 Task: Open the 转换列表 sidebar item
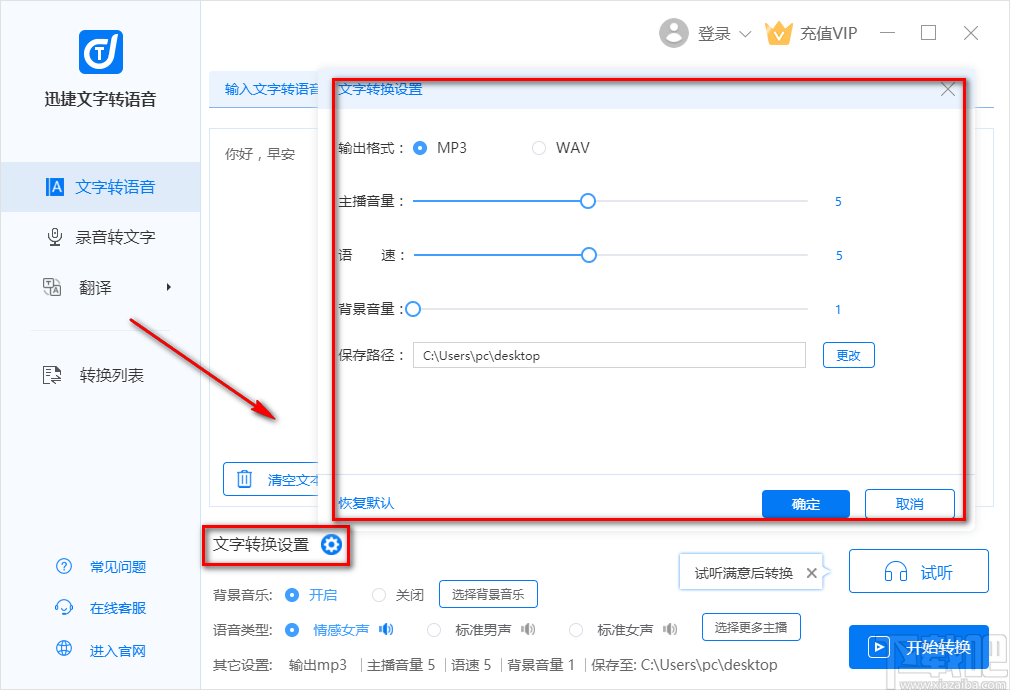(x=100, y=375)
